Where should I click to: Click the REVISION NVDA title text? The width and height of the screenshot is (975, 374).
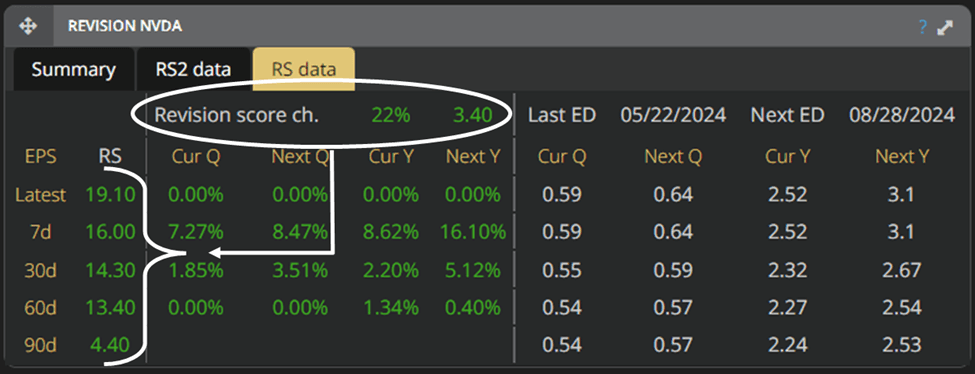coord(124,26)
